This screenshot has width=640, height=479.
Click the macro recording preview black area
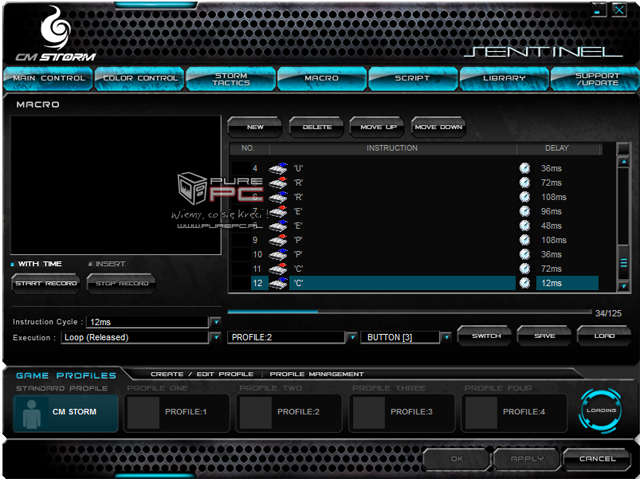116,185
